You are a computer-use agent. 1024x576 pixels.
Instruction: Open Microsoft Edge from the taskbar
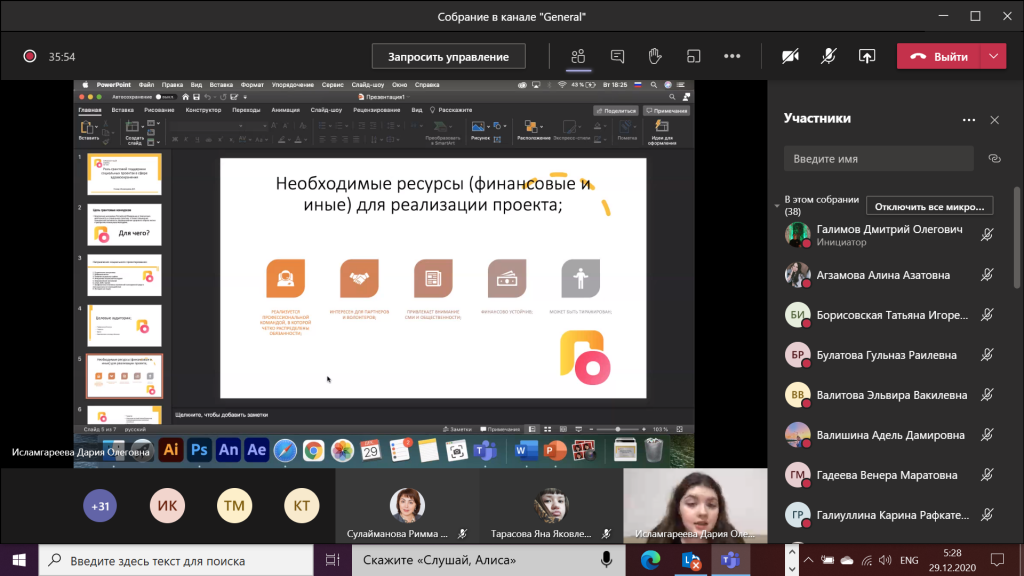coord(650,560)
